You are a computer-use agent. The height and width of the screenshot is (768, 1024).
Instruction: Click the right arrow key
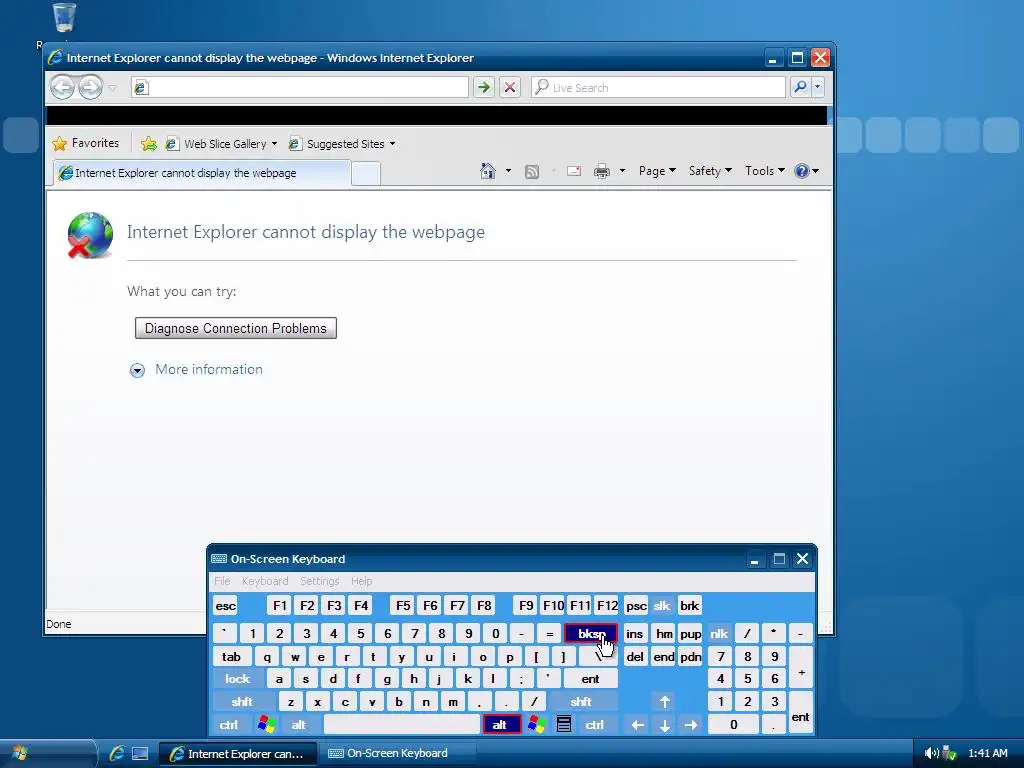point(691,725)
